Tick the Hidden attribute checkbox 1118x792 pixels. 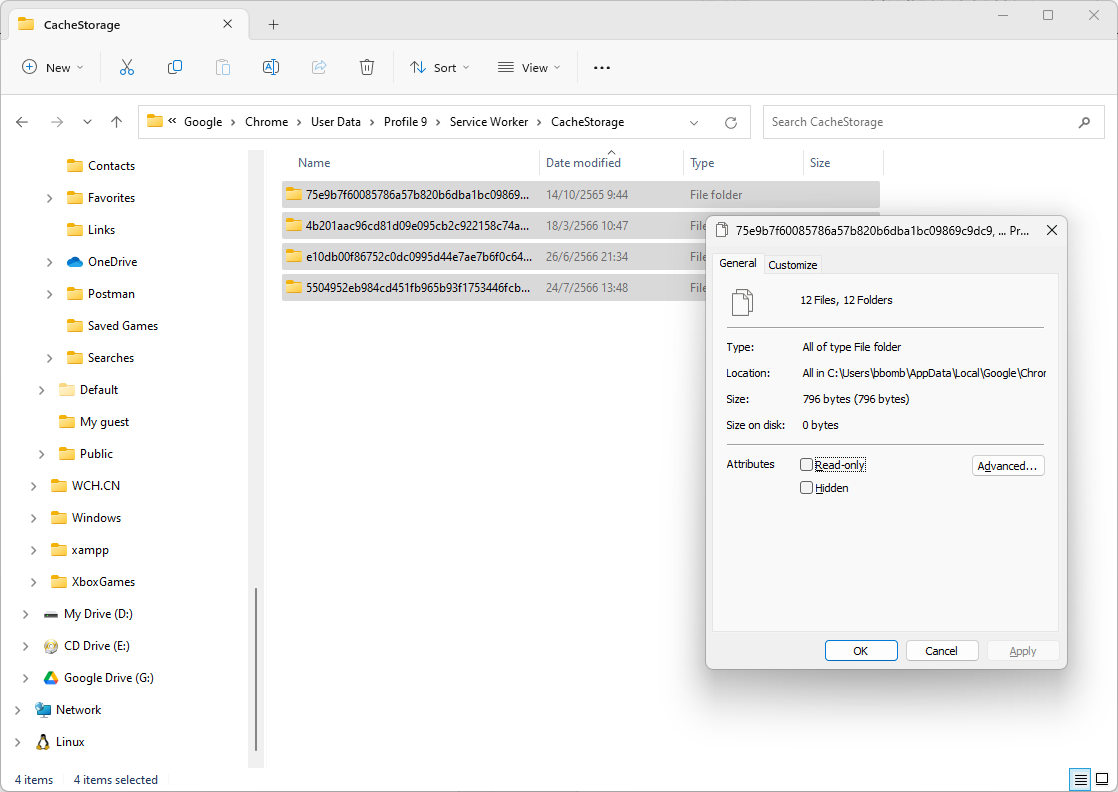(807, 488)
